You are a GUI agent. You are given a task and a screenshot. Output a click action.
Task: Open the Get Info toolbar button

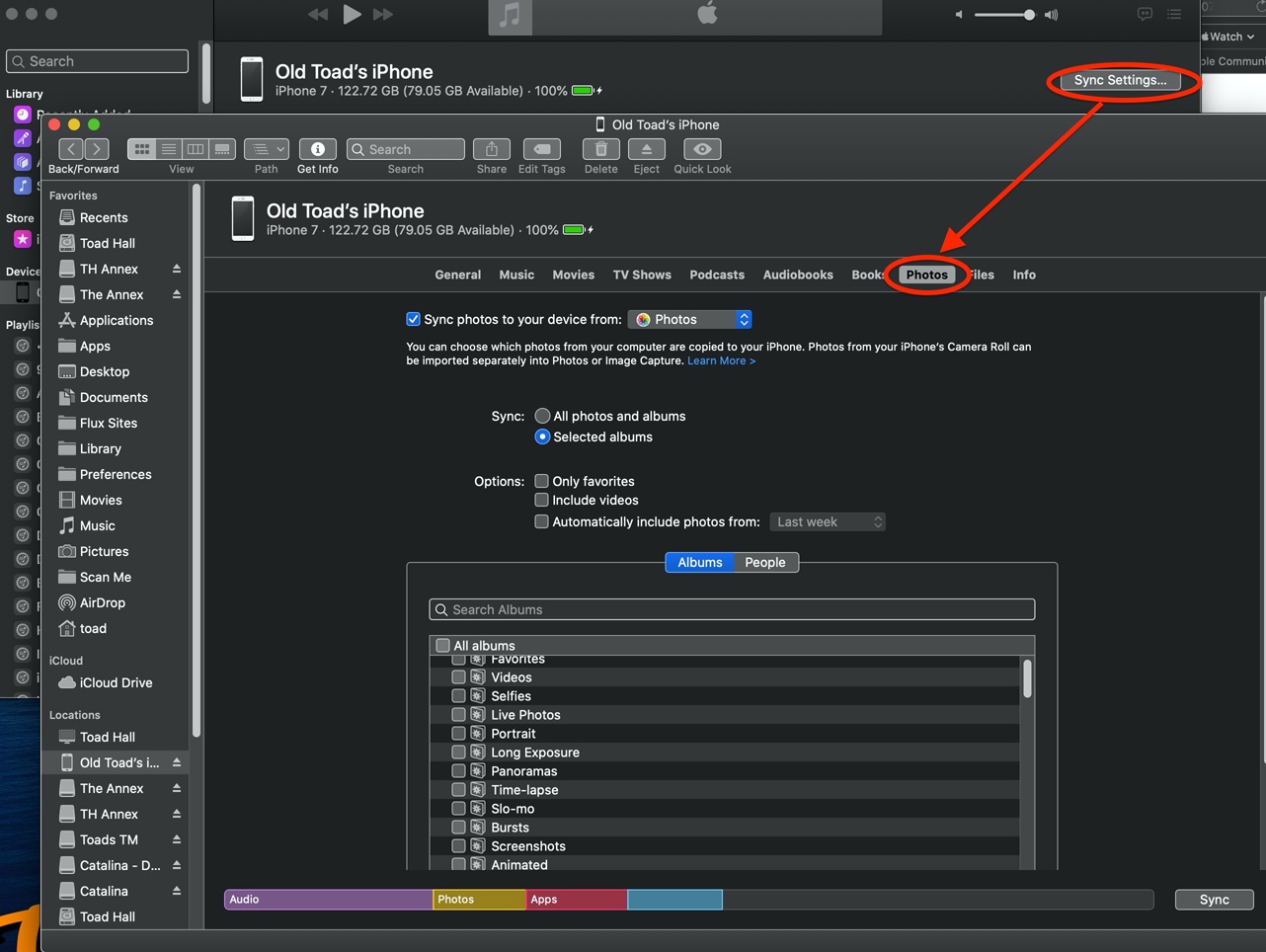(x=318, y=149)
